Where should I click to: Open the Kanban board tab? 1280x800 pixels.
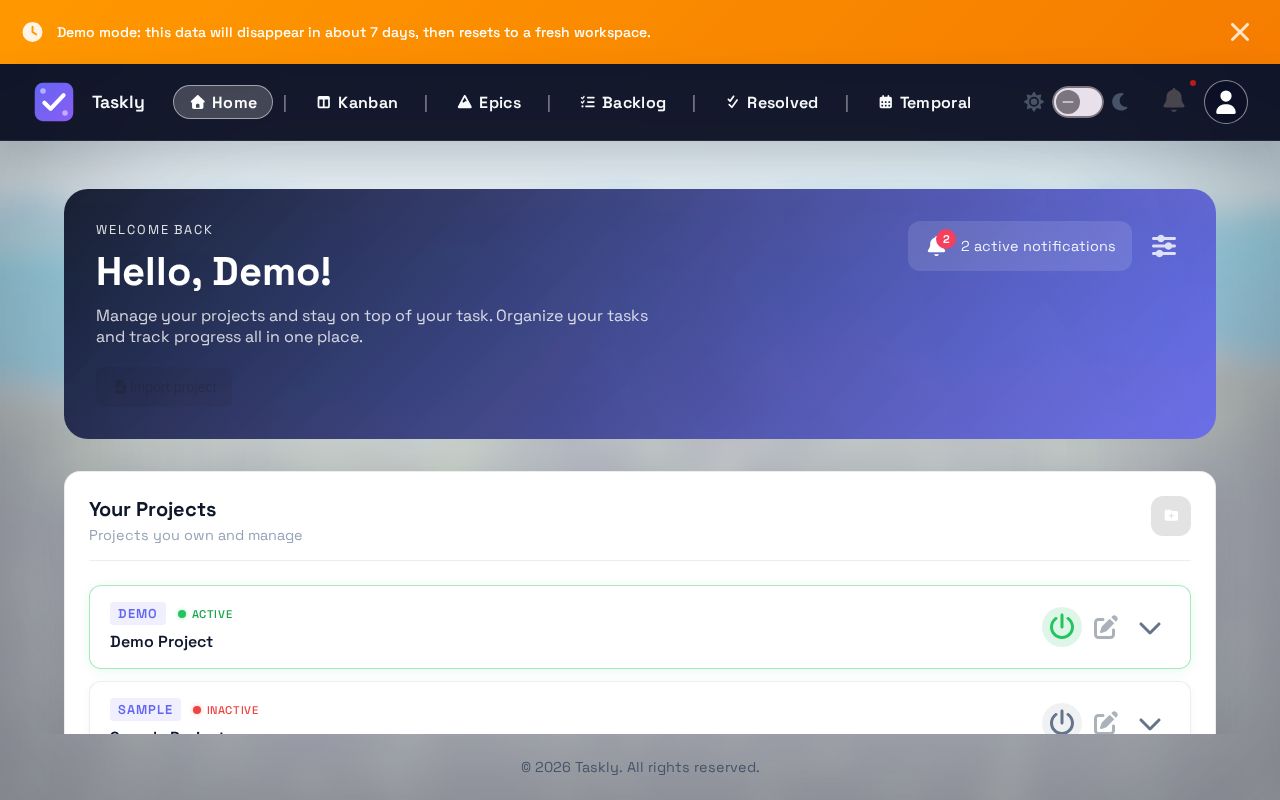click(357, 102)
